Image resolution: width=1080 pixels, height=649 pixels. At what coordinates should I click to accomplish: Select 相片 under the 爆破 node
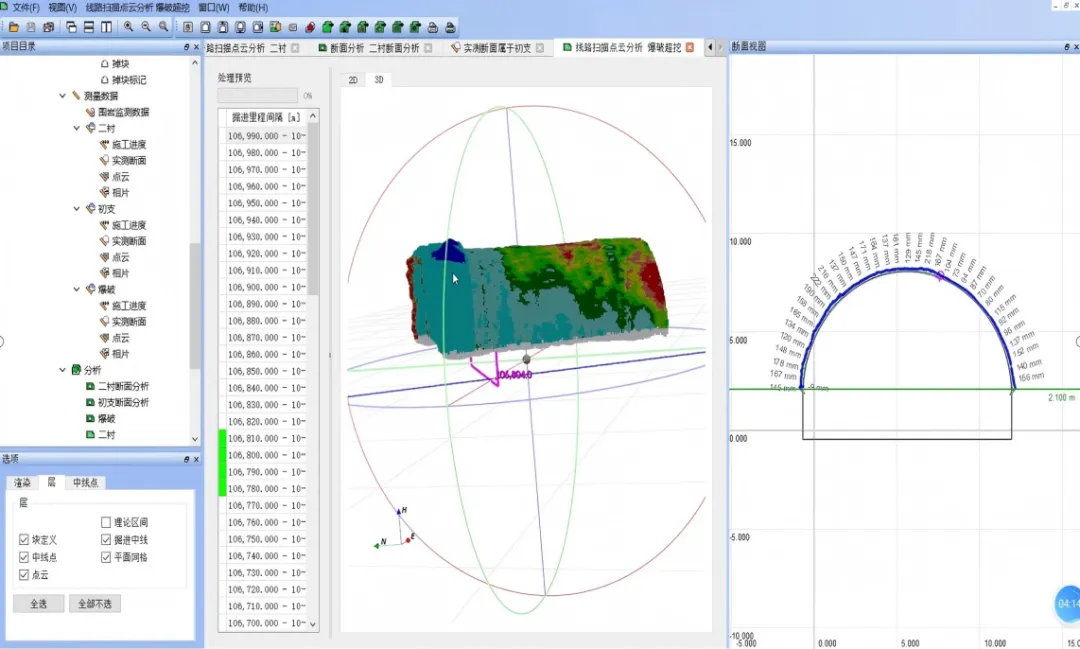click(x=121, y=353)
